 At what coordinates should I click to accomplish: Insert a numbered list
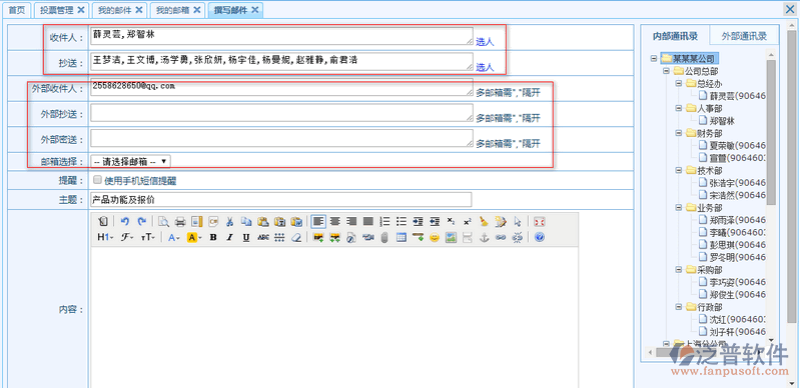coord(385,222)
